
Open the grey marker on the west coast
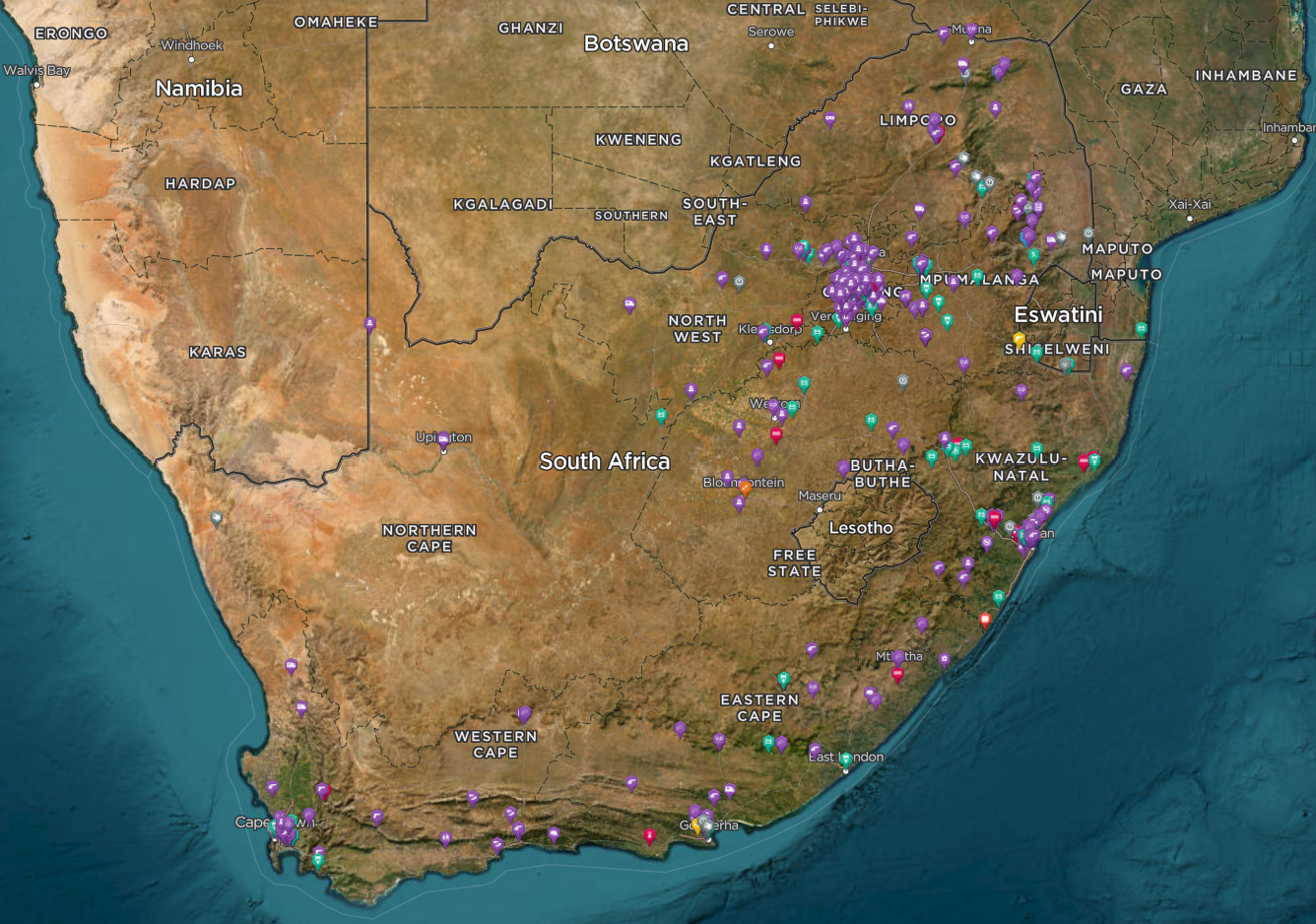click(x=217, y=517)
